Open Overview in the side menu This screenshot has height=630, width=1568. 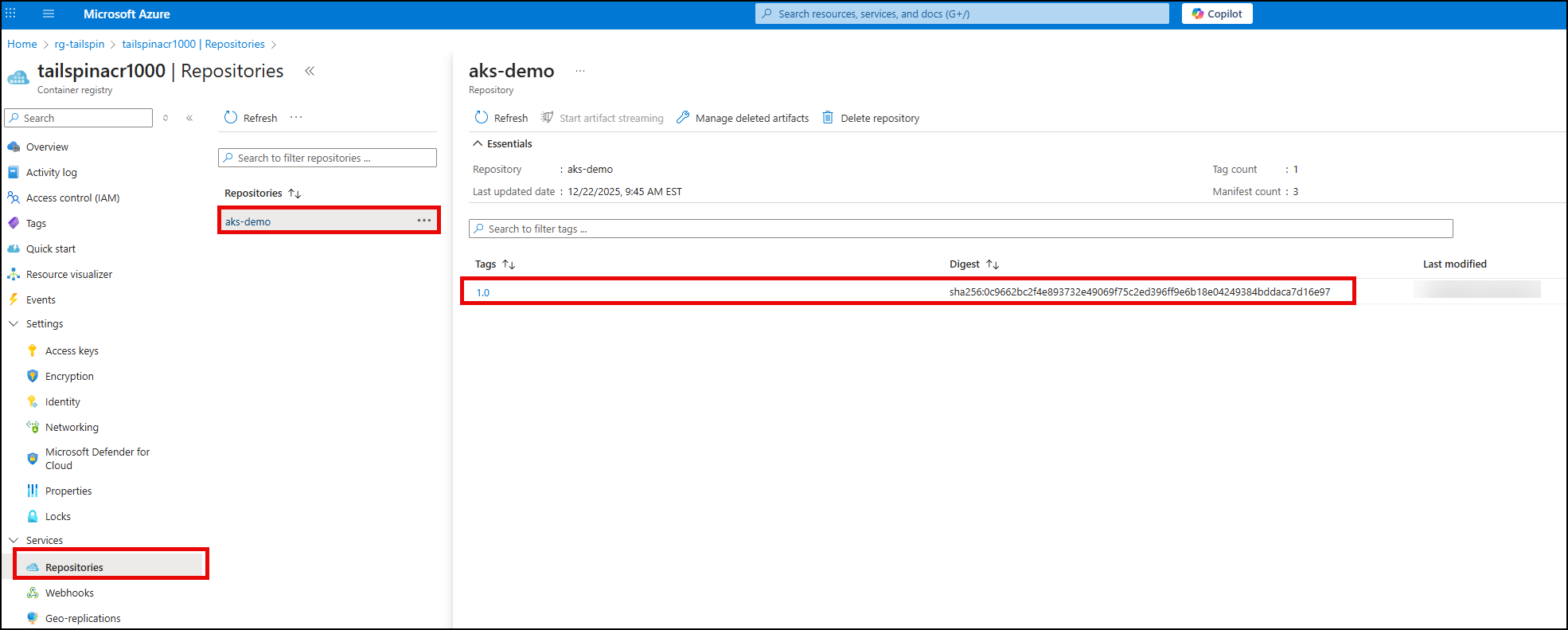click(x=47, y=147)
